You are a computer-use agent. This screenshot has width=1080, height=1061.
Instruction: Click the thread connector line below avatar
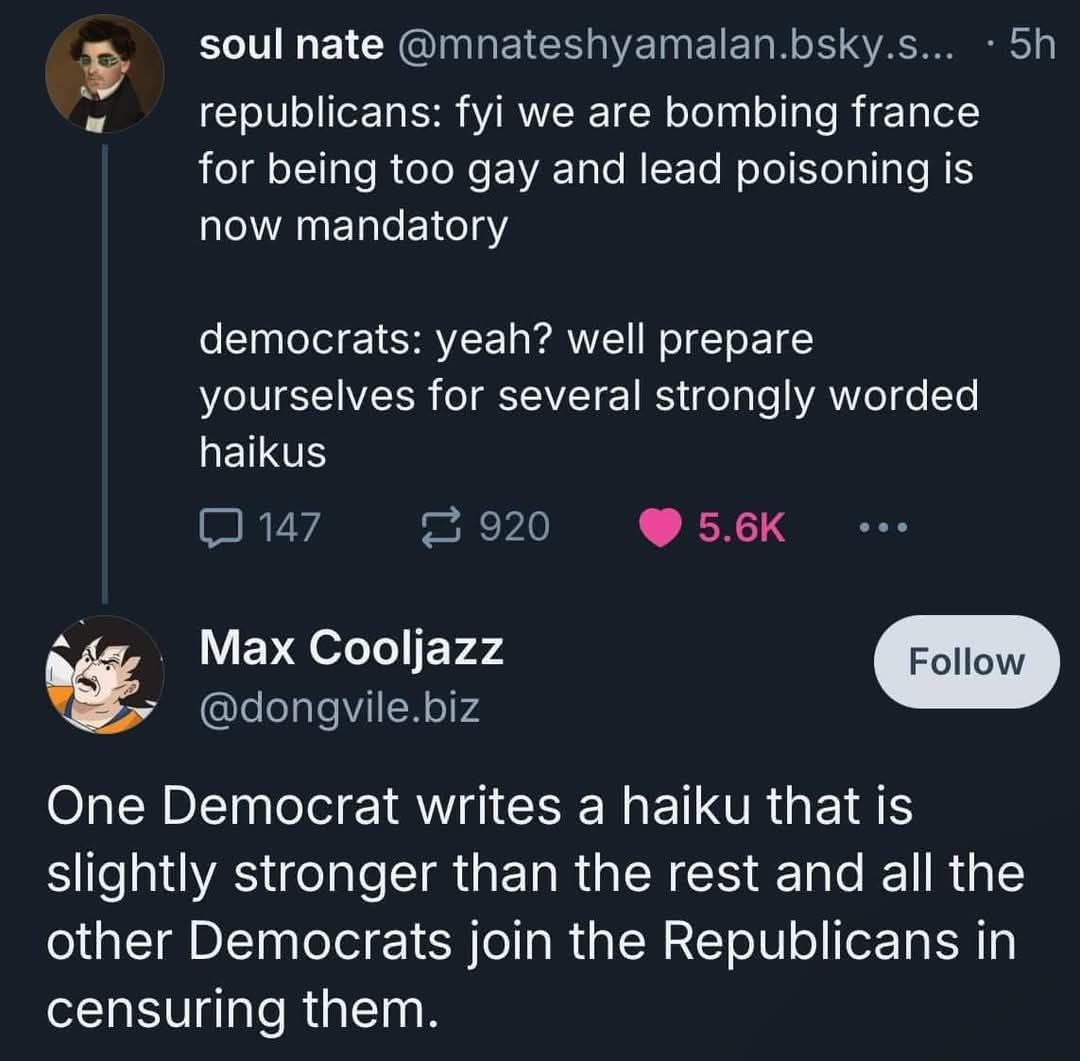[105, 374]
